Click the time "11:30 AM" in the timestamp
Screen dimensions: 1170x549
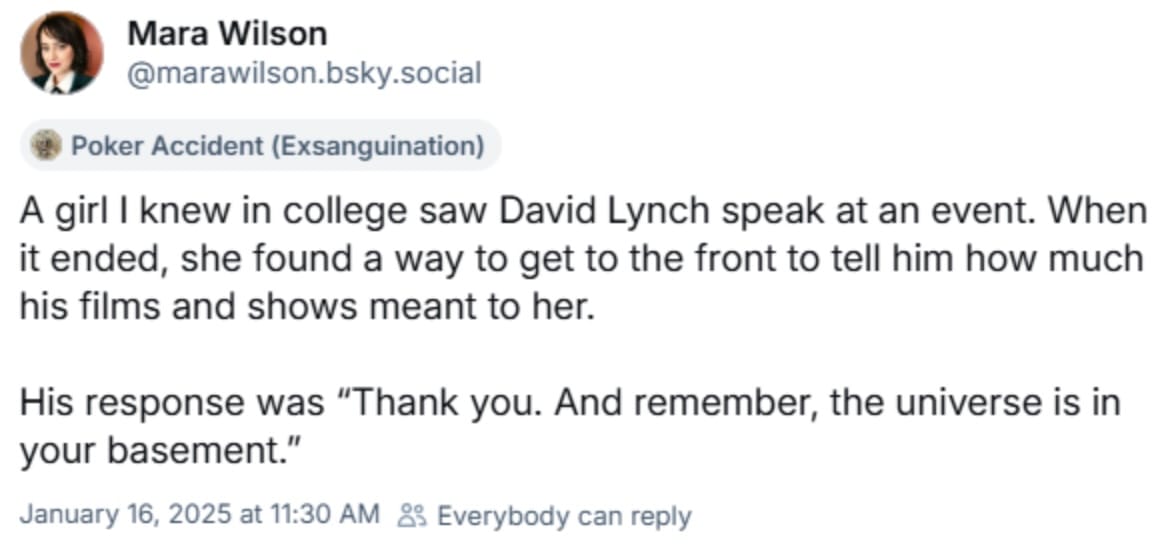click(x=325, y=516)
